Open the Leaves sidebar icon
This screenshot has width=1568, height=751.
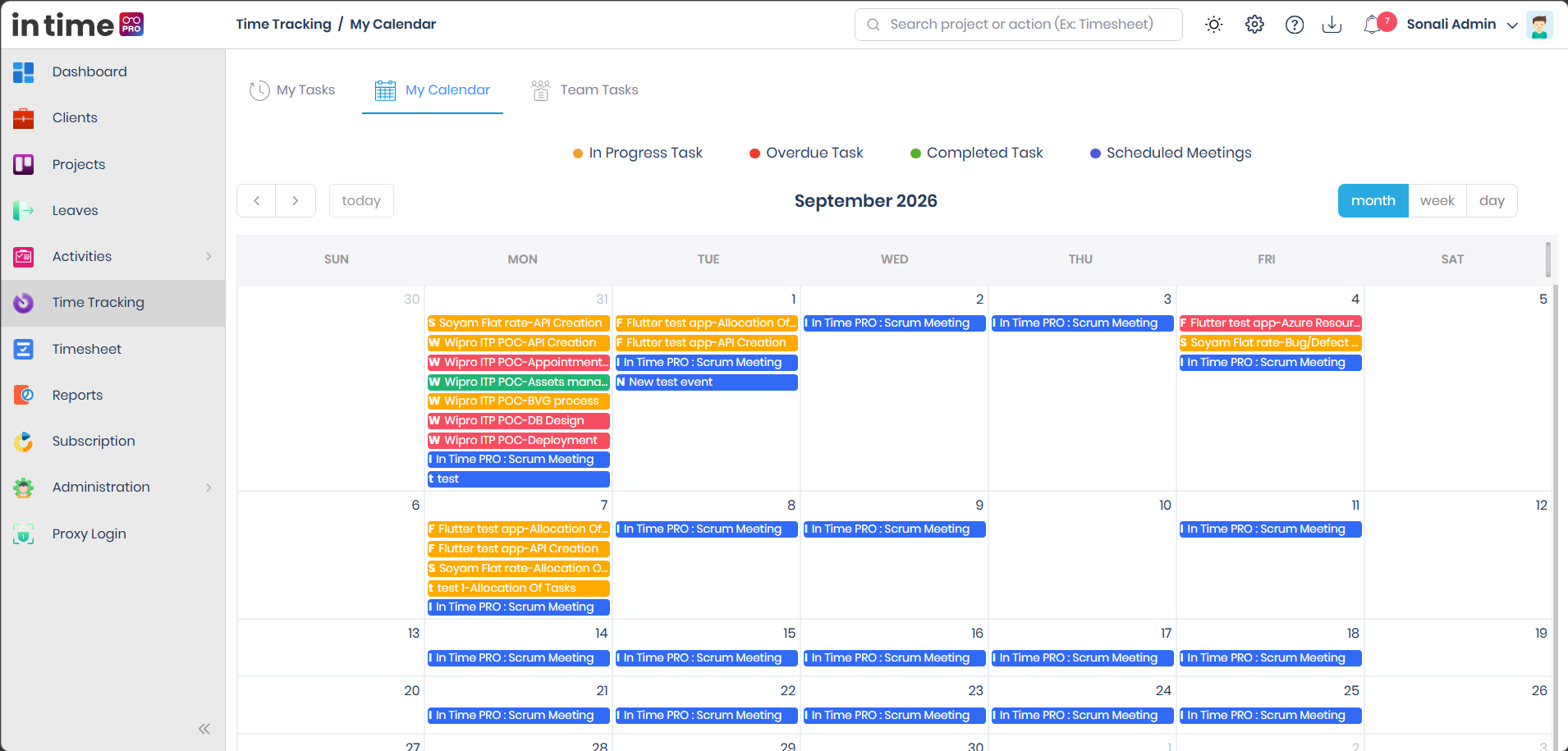pos(23,211)
